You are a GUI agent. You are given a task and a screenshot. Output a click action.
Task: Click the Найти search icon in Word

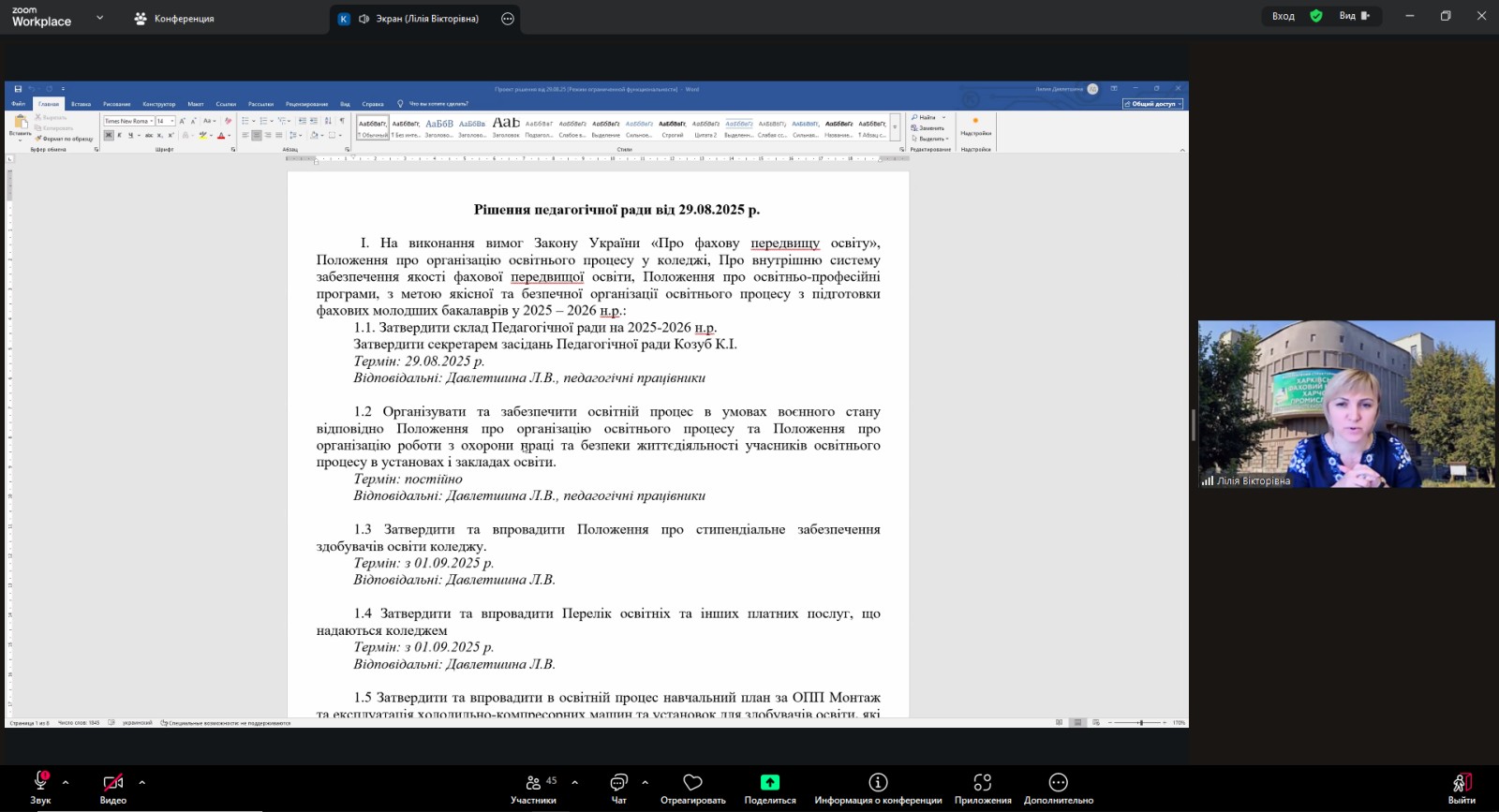[x=926, y=118]
